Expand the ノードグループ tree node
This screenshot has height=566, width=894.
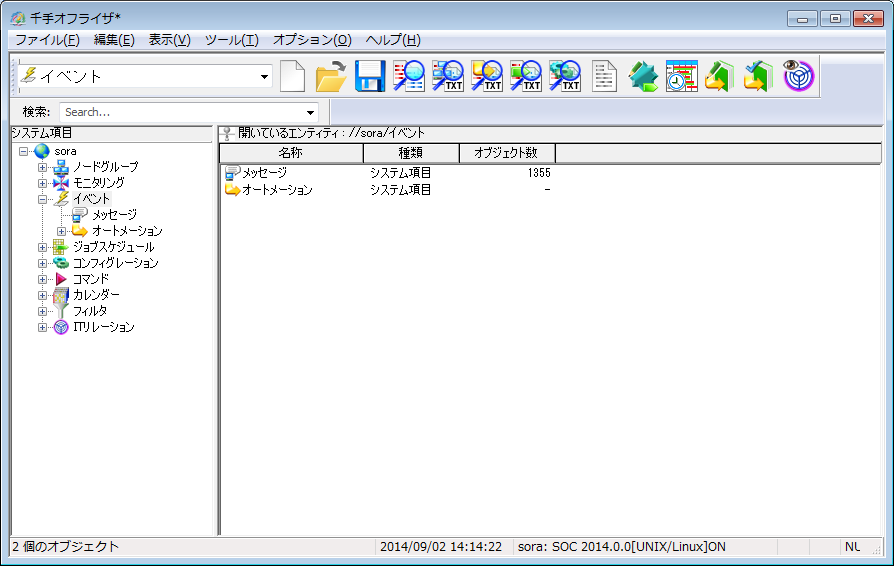tap(42, 168)
